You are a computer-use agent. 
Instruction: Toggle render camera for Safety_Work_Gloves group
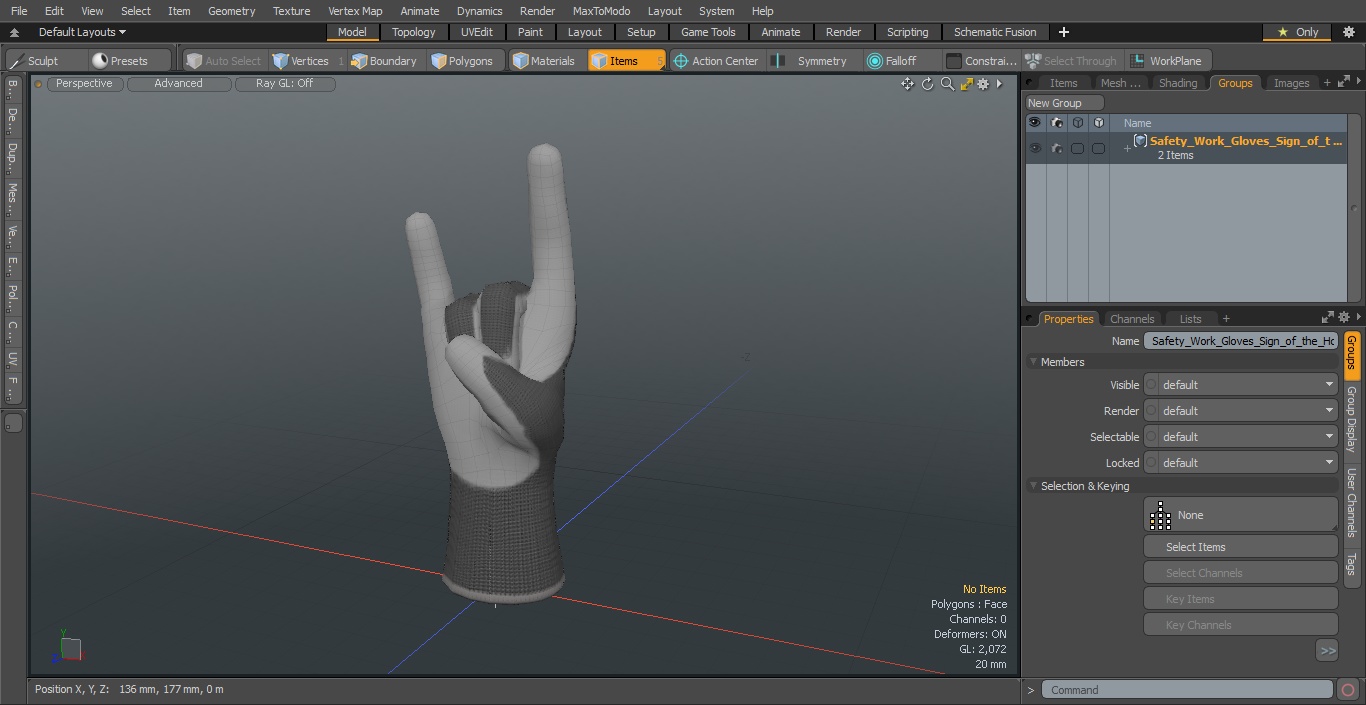tap(1056, 148)
